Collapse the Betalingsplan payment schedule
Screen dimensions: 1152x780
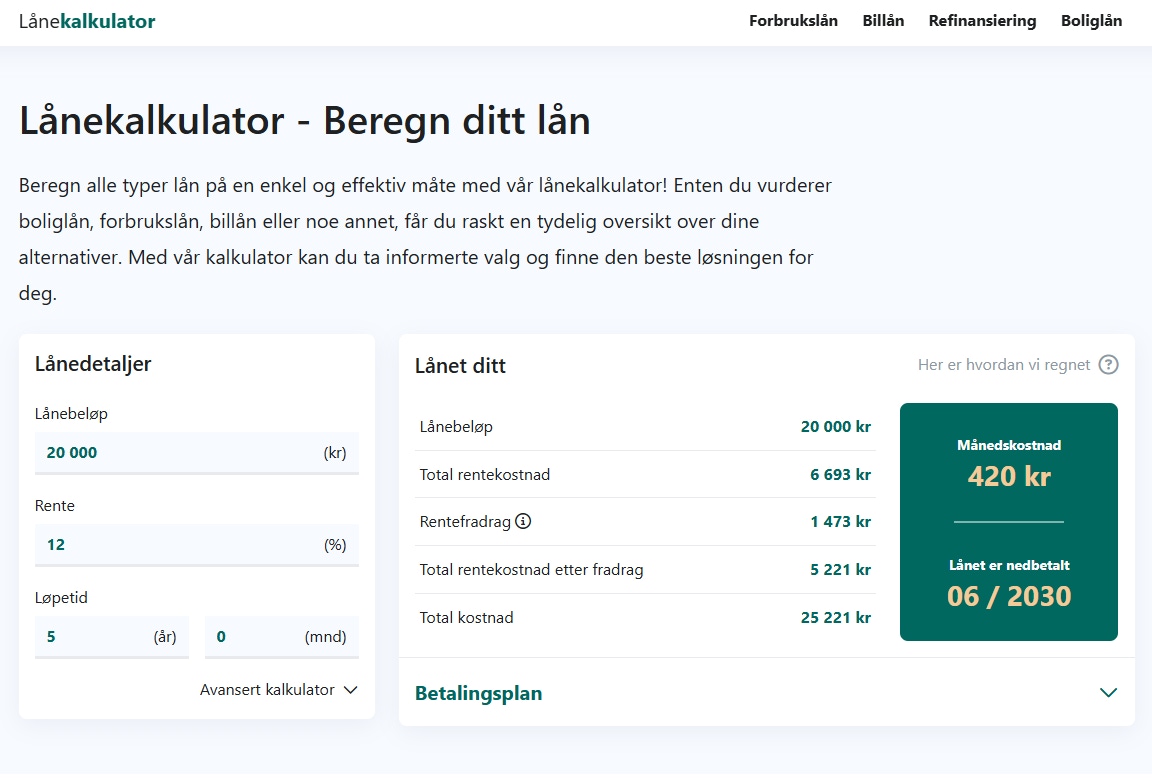(x=1108, y=692)
